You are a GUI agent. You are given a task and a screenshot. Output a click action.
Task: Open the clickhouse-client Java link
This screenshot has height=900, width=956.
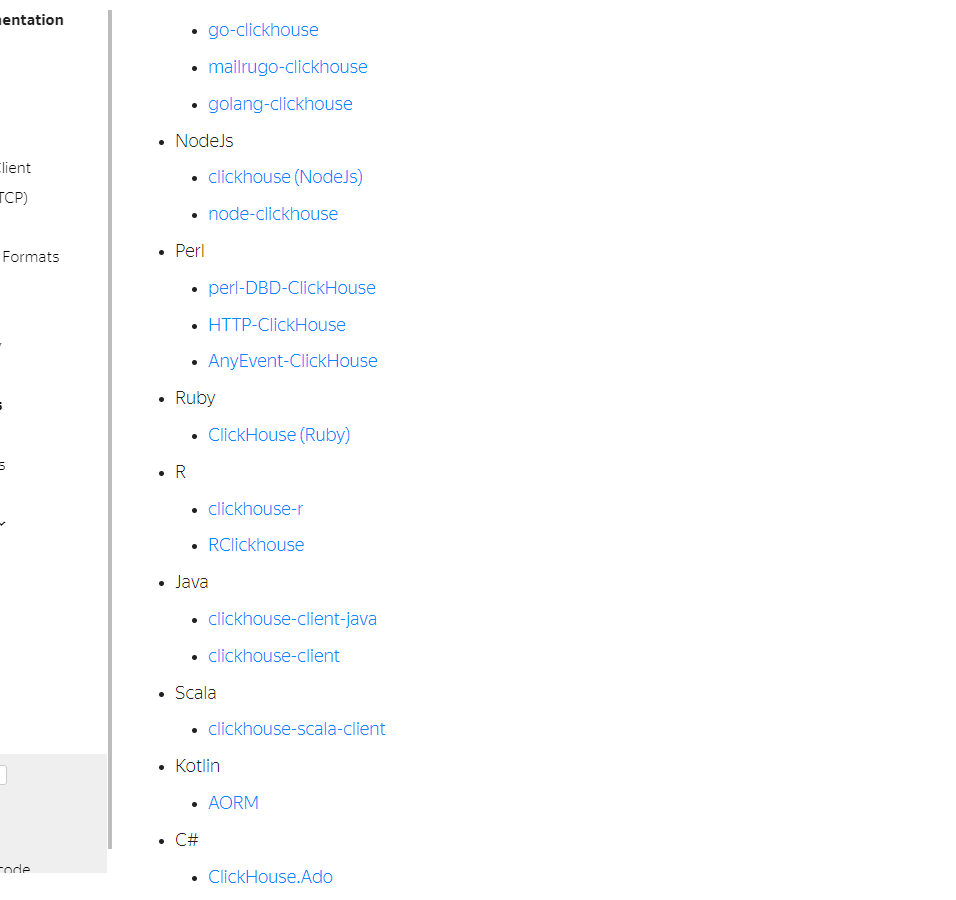pos(273,656)
